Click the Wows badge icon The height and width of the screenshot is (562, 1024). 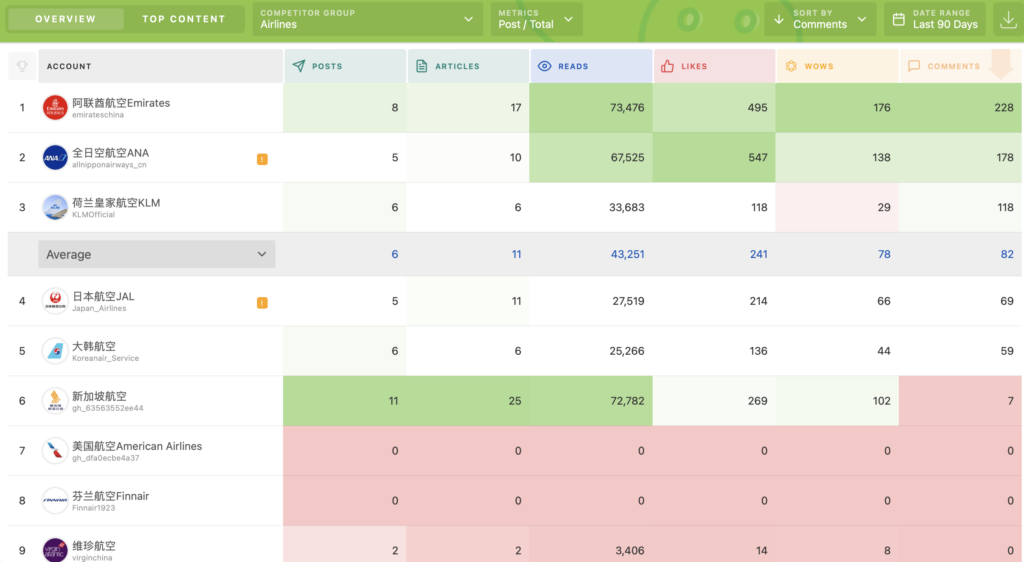click(791, 66)
